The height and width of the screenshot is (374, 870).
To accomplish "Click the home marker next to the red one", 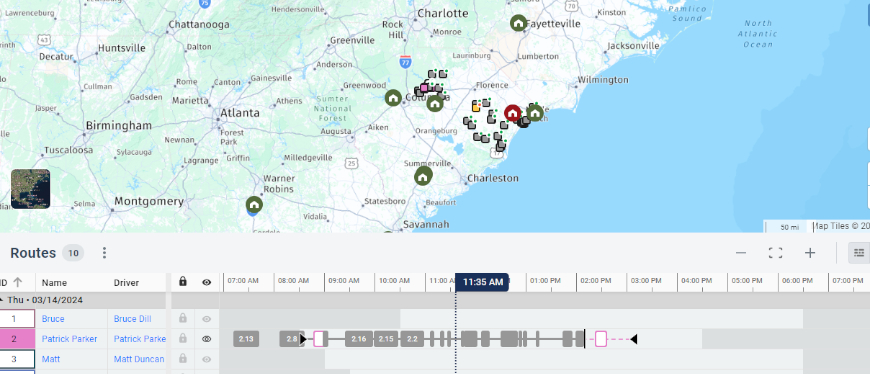I will [535, 113].
